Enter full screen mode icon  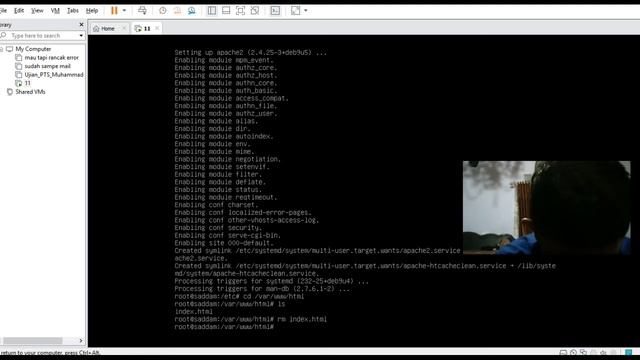coord(240,11)
